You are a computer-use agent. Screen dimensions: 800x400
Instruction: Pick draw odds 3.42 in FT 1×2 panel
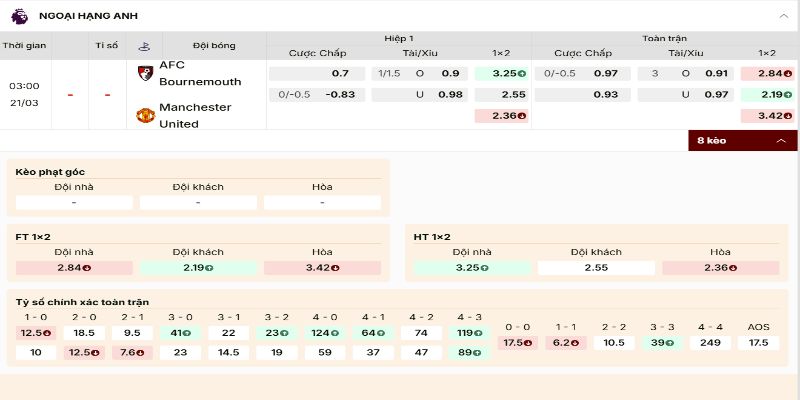pos(322,268)
